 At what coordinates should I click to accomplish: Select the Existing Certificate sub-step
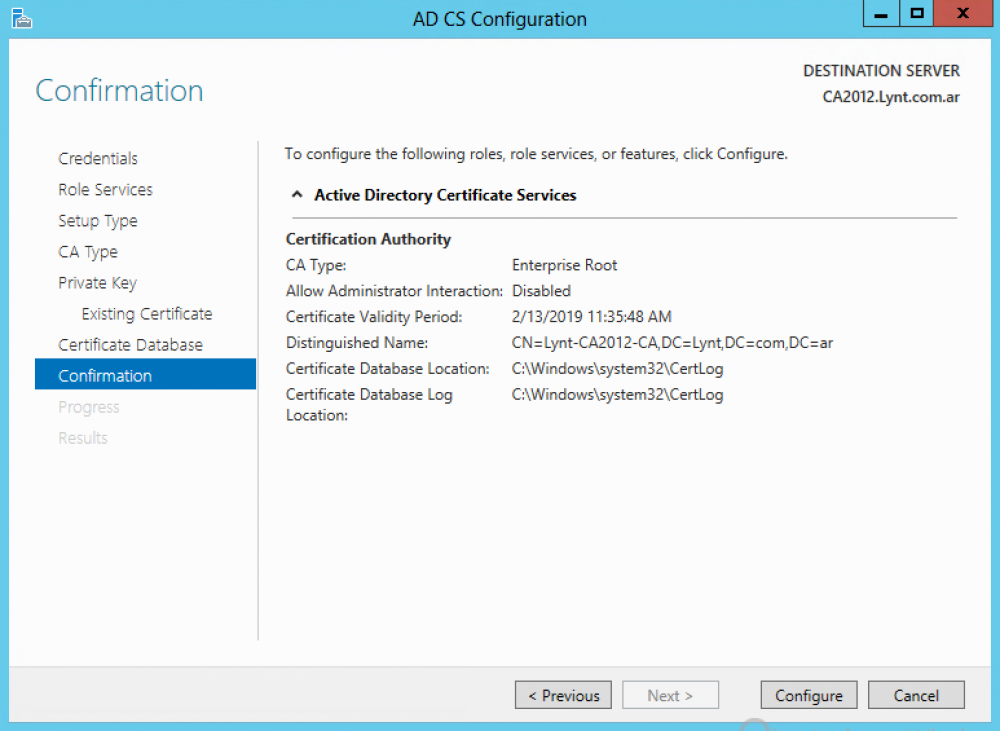point(147,314)
